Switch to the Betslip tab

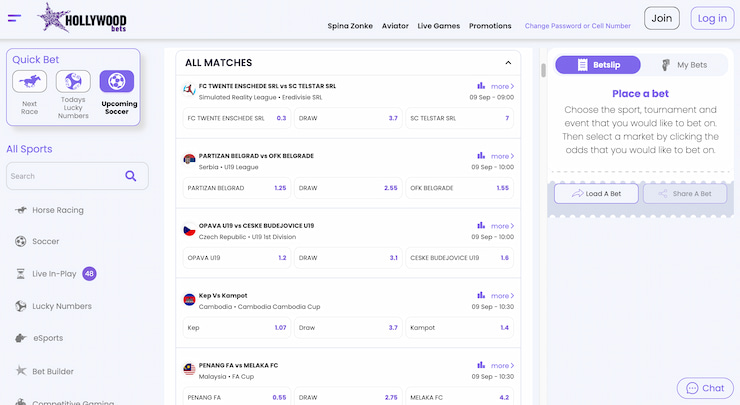pyautogui.click(x=598, y=65)
